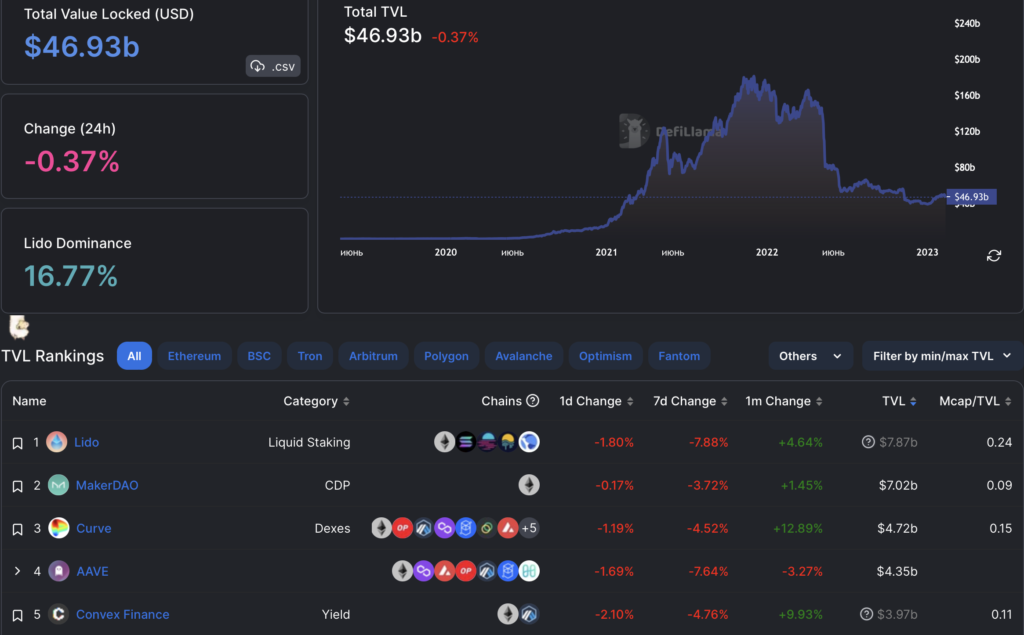Open Filter by min/max TVL dropdown
Image resolution: width=1024 pixels, height=635 pixels.
click(x=942, y=356)
